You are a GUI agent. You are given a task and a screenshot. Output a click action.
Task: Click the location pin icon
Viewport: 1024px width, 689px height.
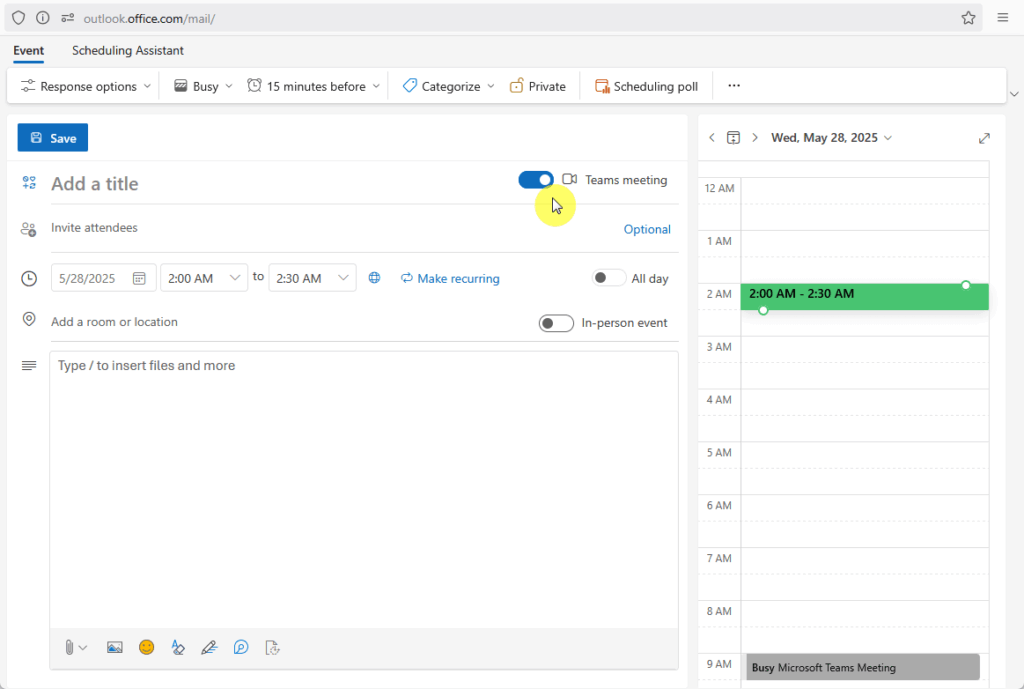pos(29,319)
